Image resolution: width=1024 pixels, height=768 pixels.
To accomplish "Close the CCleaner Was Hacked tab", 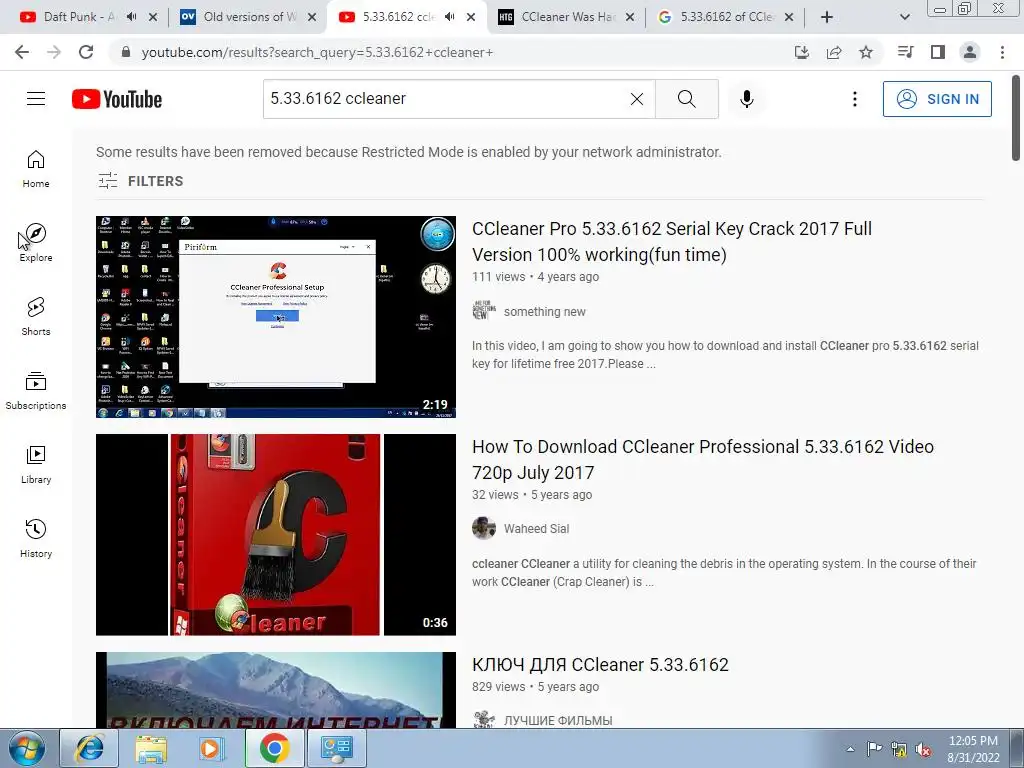I will pos(630,17).
